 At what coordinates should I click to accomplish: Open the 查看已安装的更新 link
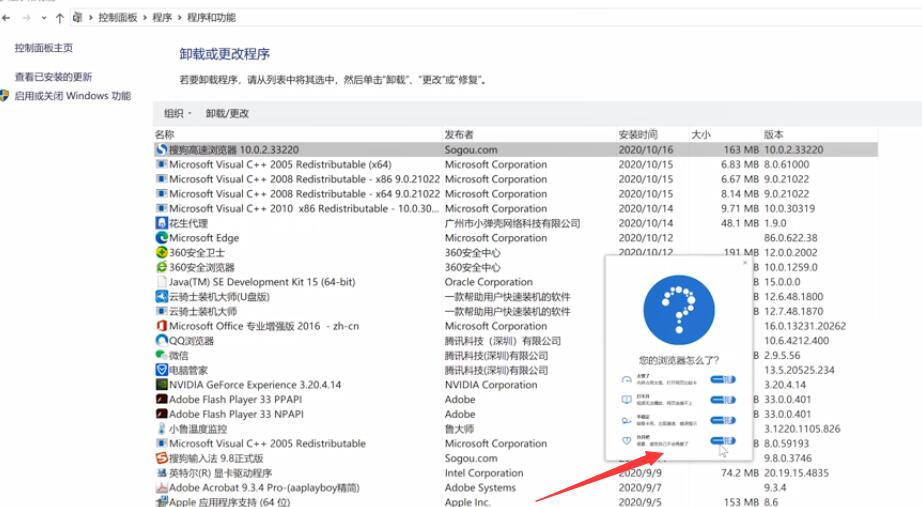click(x=53, y=76)
